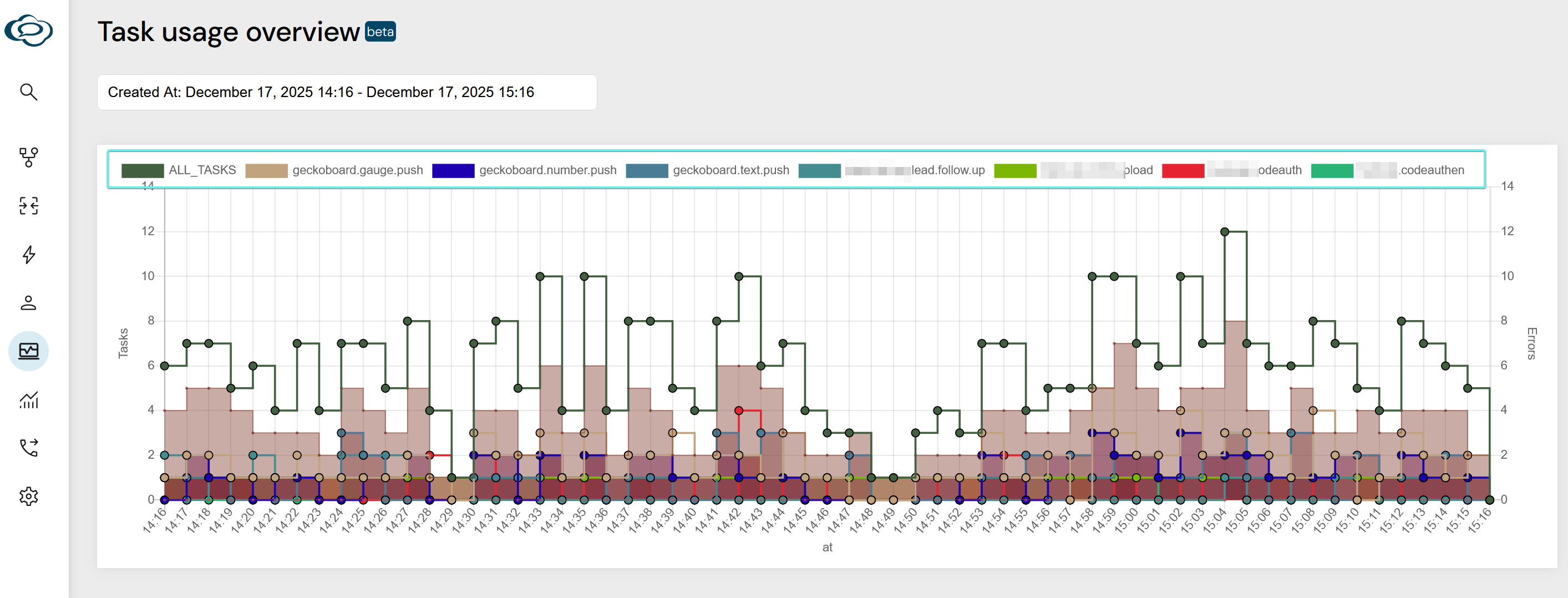
Task: Open the workflow diagram sidebar icon
Action: tap(29, 157)
